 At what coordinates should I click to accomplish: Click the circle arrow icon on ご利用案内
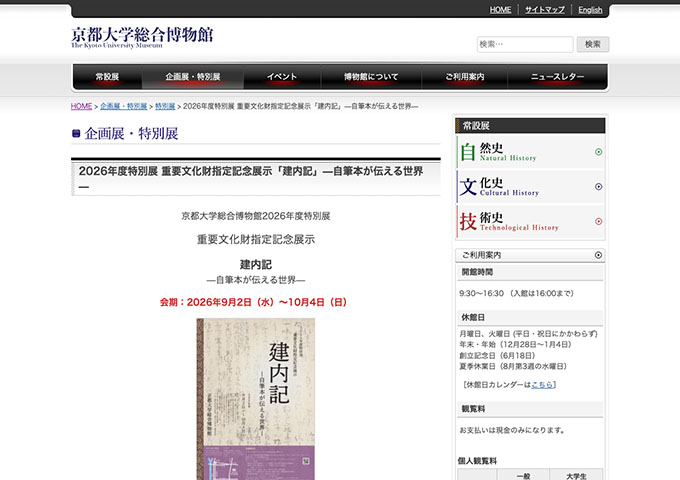[x=598, y=255]
